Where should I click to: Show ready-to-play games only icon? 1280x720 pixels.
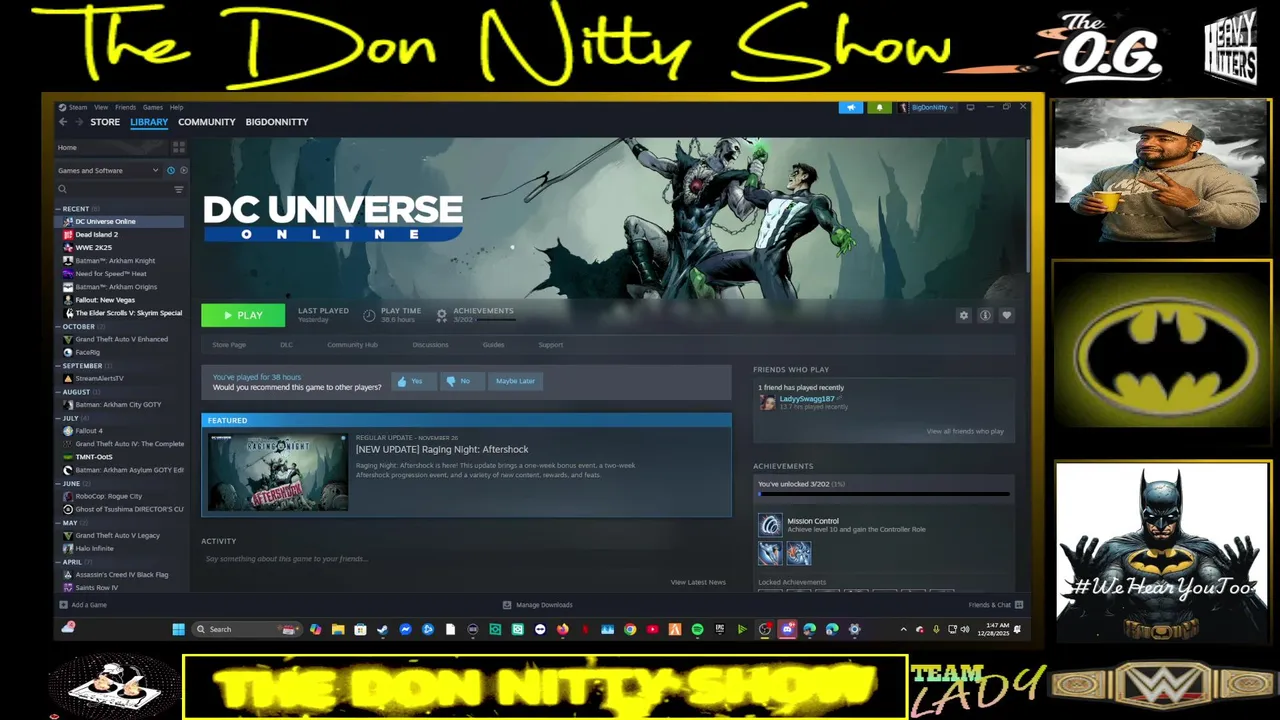[183, 171]
